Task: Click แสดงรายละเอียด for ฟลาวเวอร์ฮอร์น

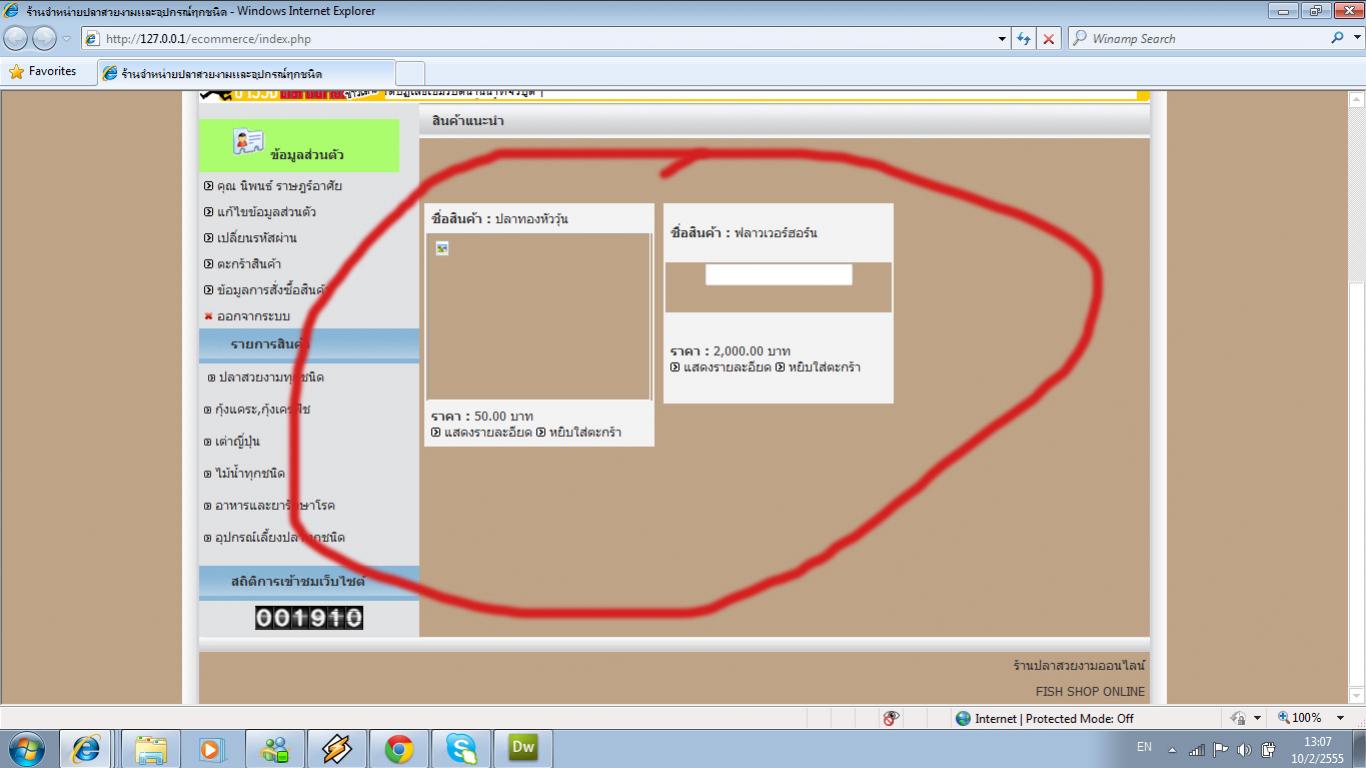Action: click(727, 367)
